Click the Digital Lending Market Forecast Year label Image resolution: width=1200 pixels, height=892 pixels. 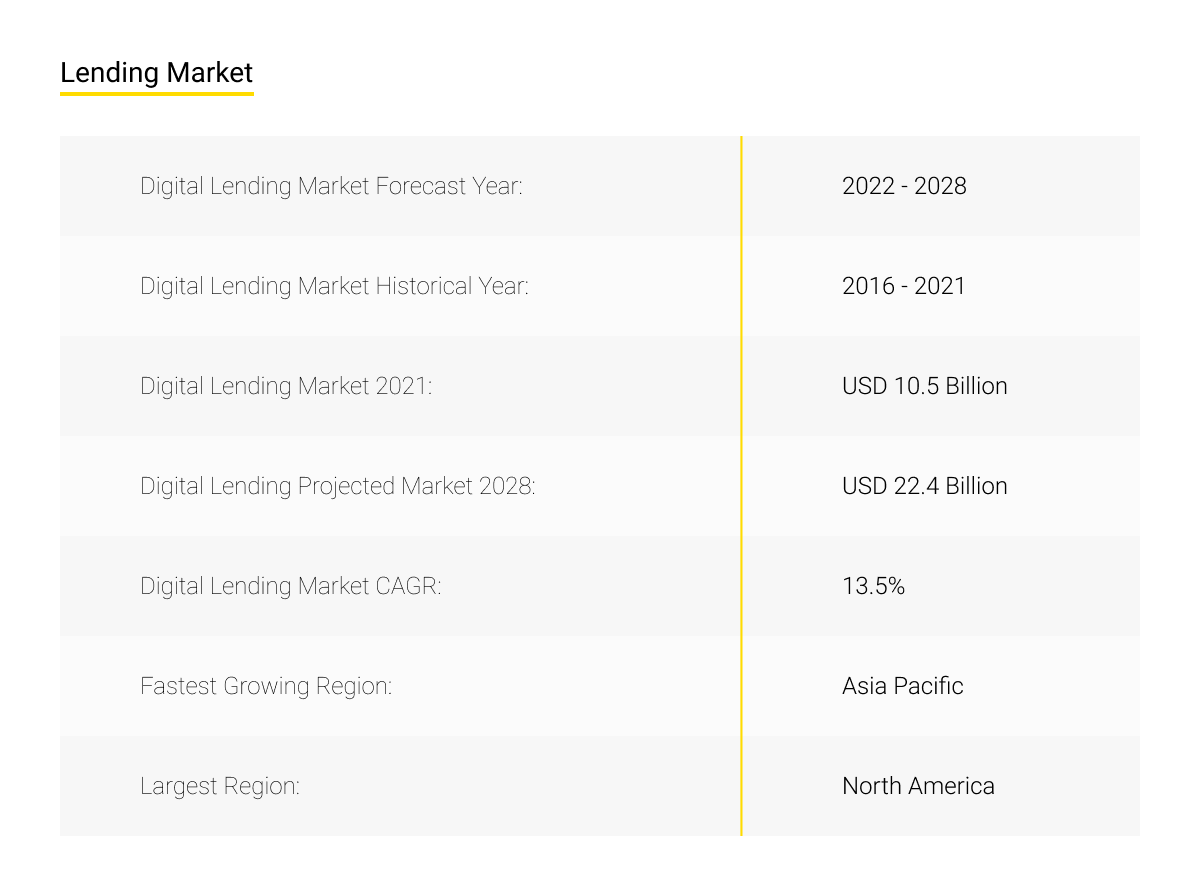point(332,186)
